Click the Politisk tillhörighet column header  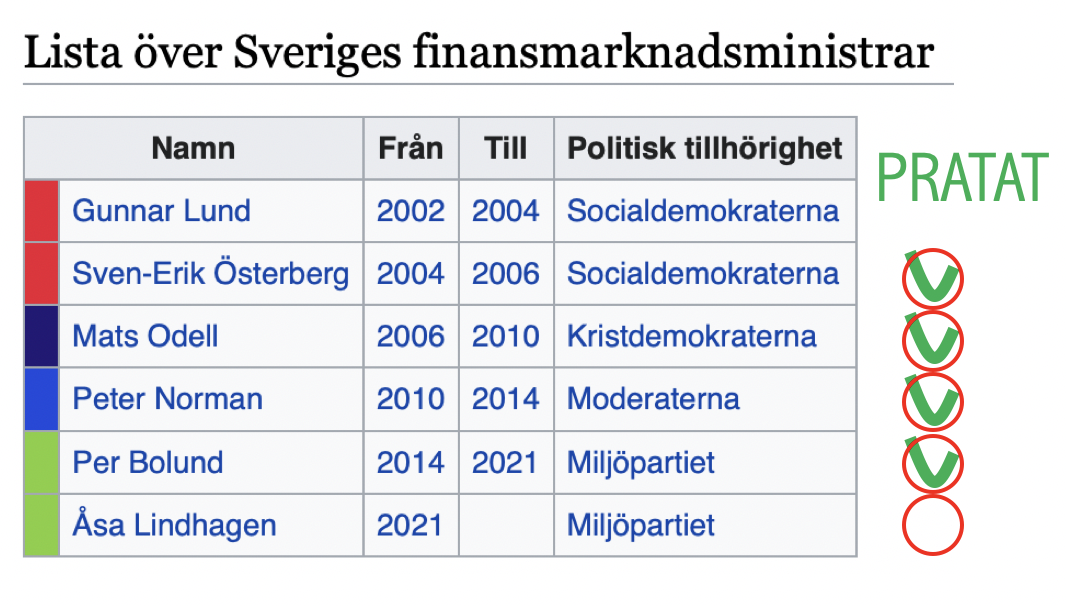pyautogui.click(x=705, y=149)
